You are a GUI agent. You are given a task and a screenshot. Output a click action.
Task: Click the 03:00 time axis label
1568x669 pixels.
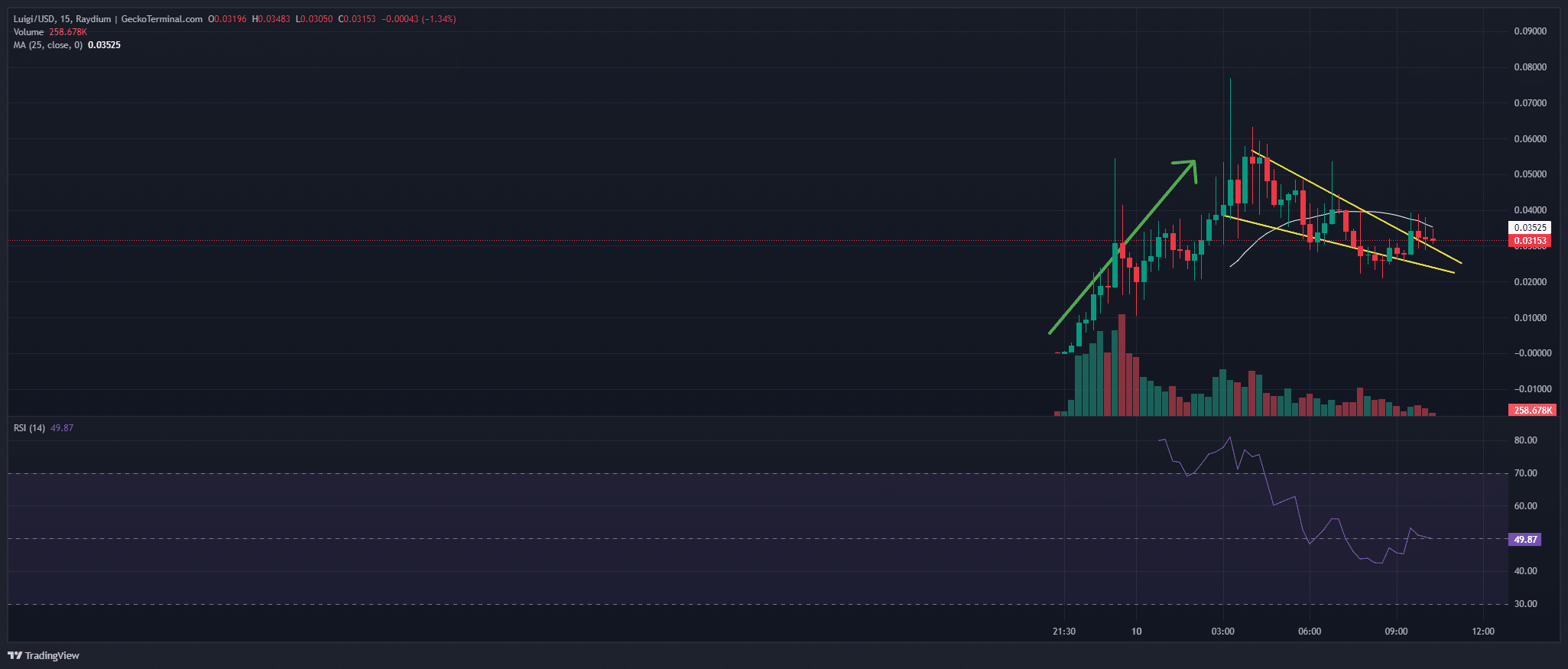1222,632
